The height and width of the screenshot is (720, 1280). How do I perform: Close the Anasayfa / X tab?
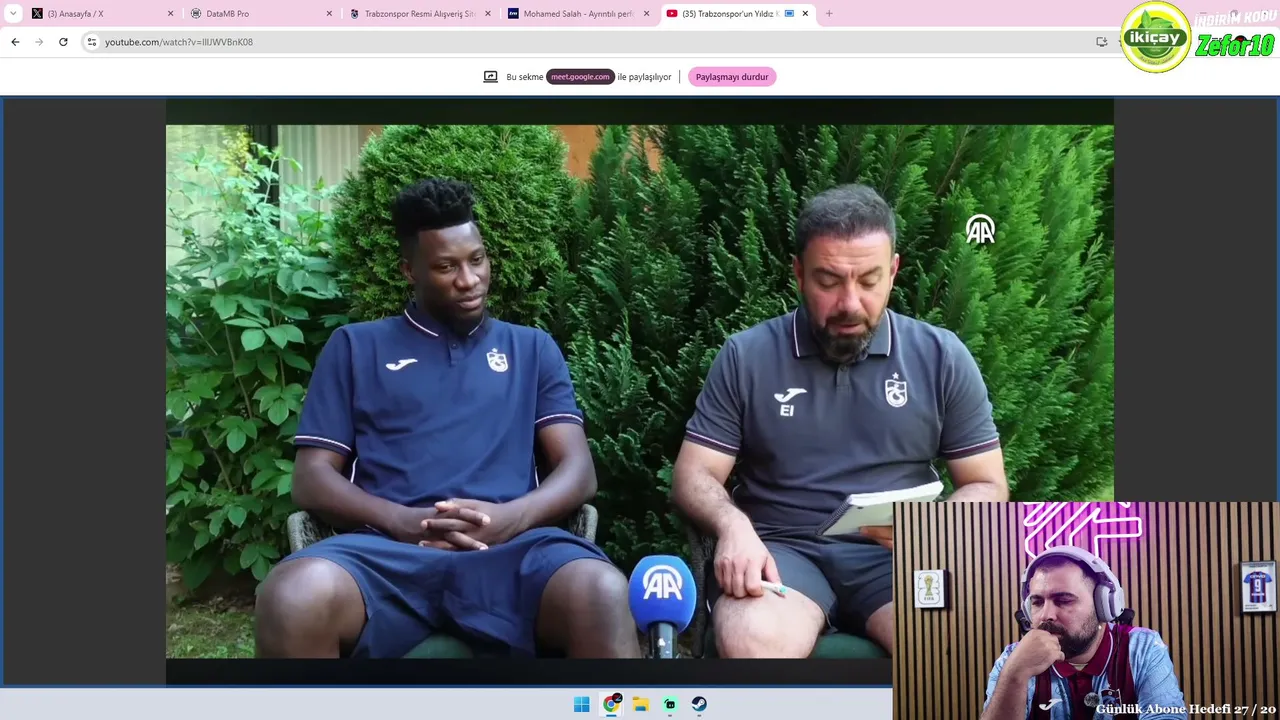[170, 14]
